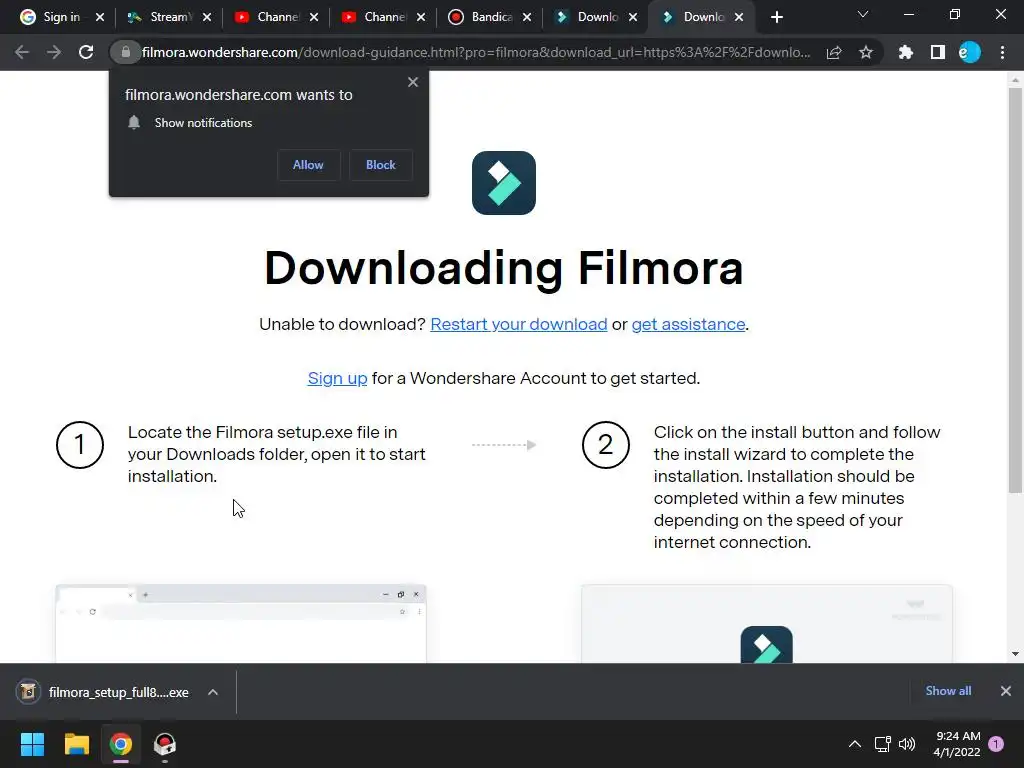
Task: Open the tab search dropdown
Action: tap(863, 14)
